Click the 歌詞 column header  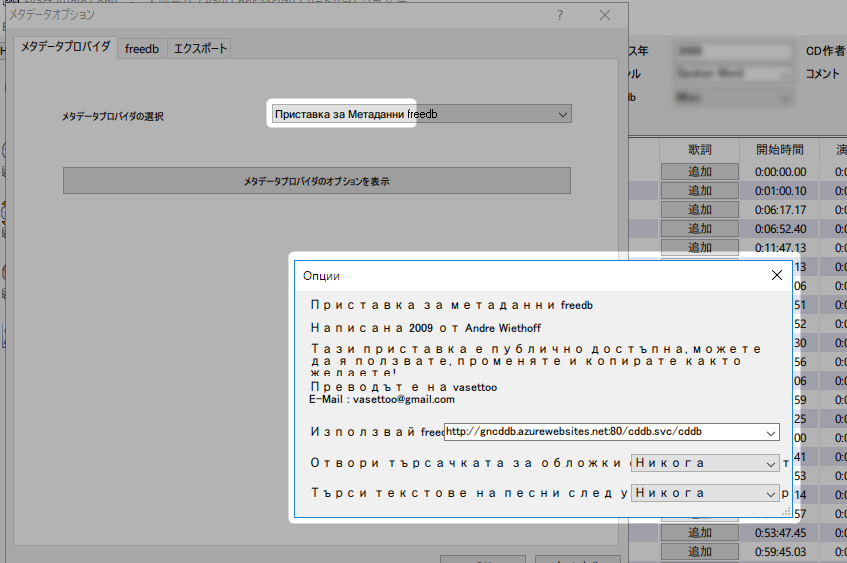tap(700, 150)
